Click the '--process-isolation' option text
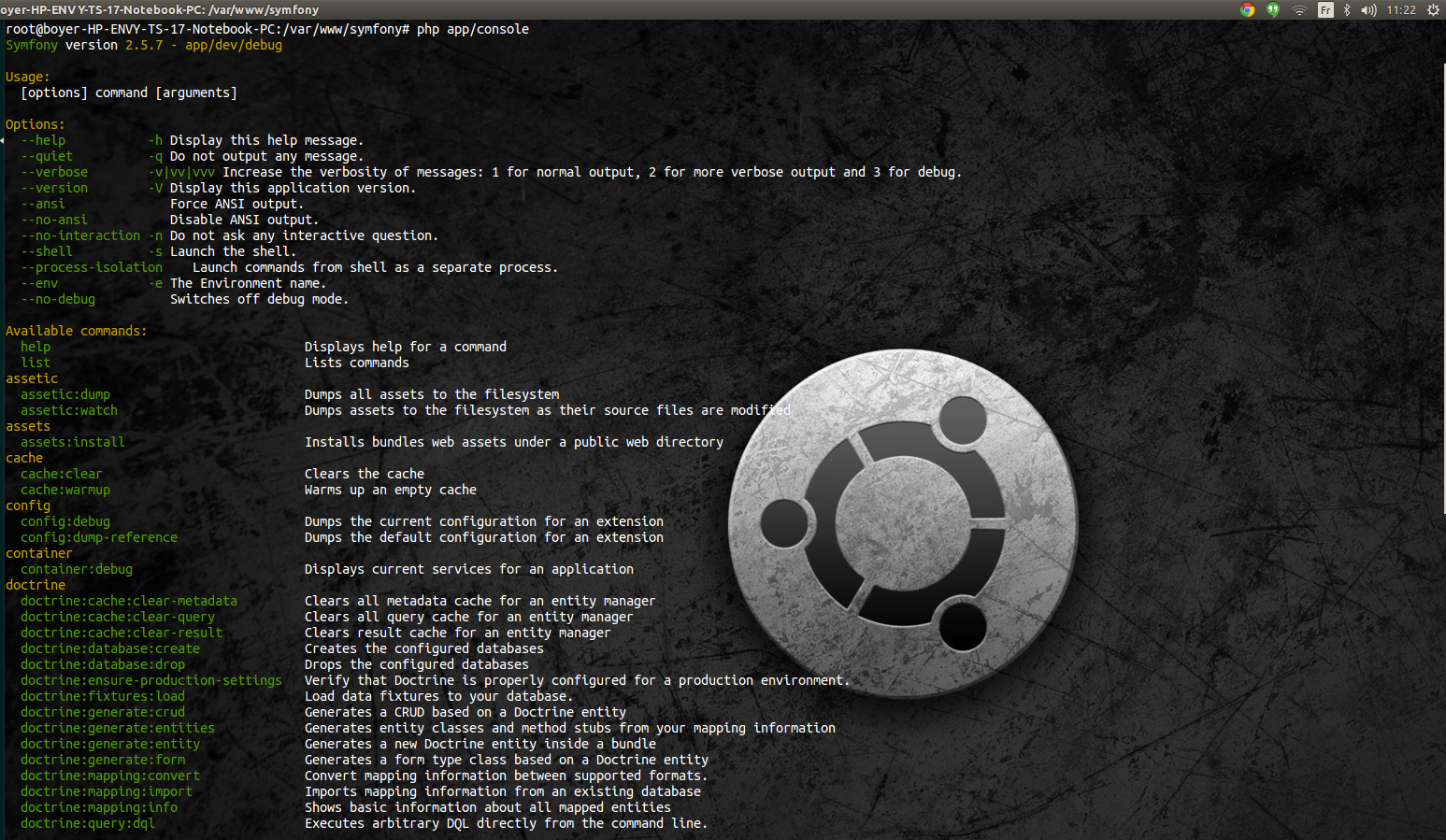This screenshot has height=840, width=1446. tap(92, 267)
